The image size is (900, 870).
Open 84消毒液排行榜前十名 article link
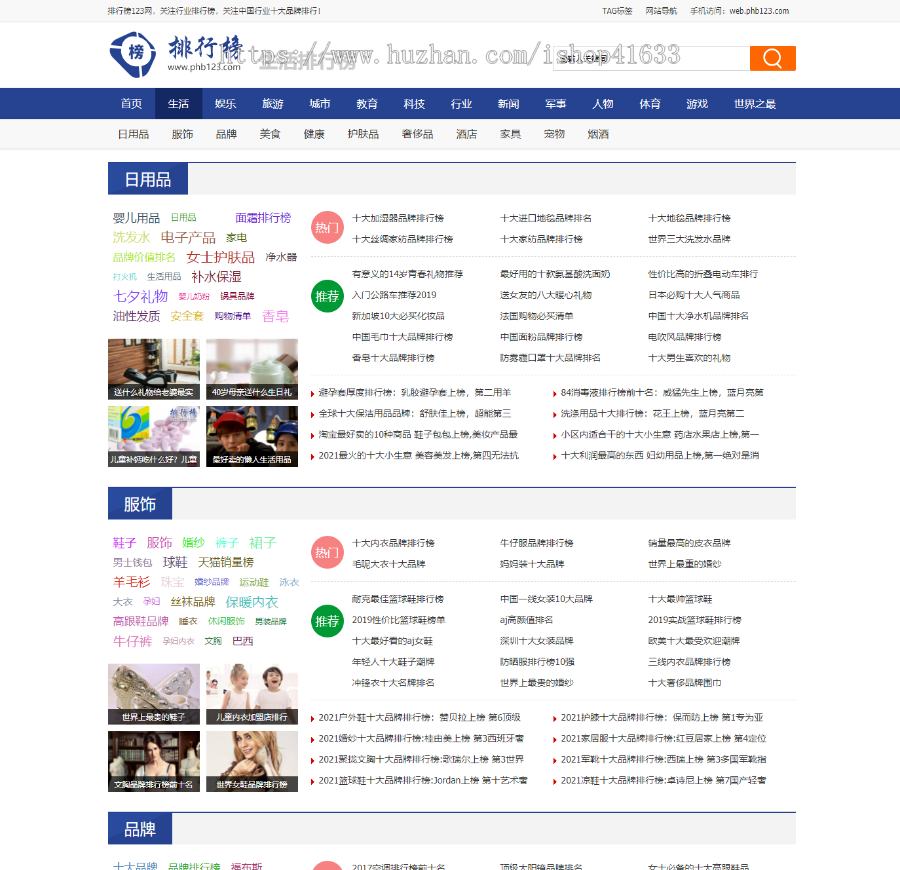coord(662,393)
